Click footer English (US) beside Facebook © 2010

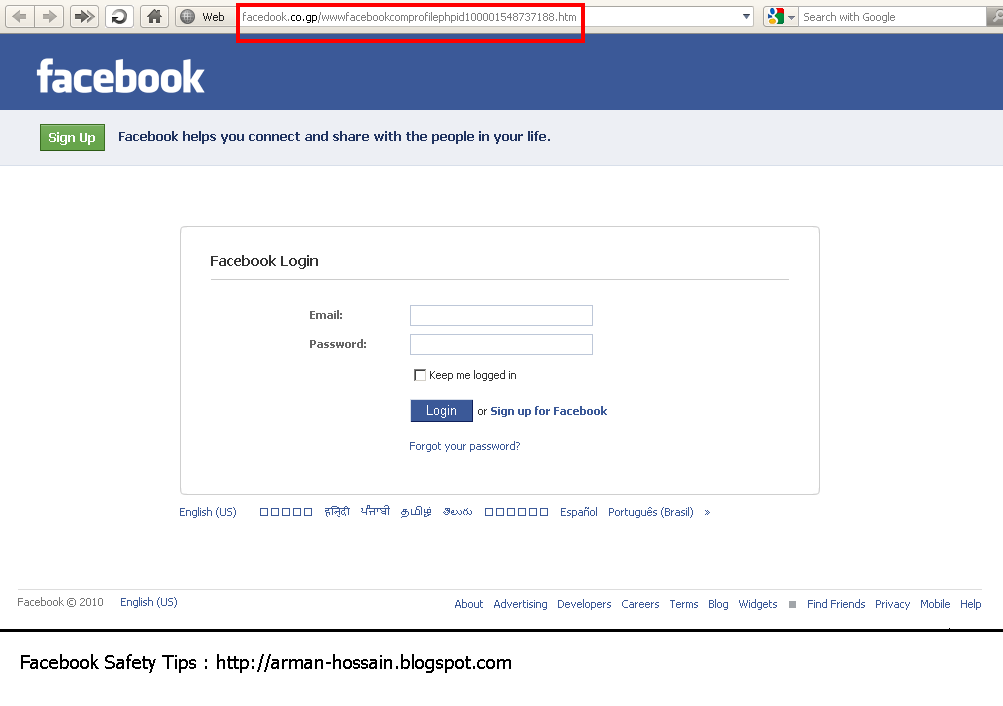[148, 602]
